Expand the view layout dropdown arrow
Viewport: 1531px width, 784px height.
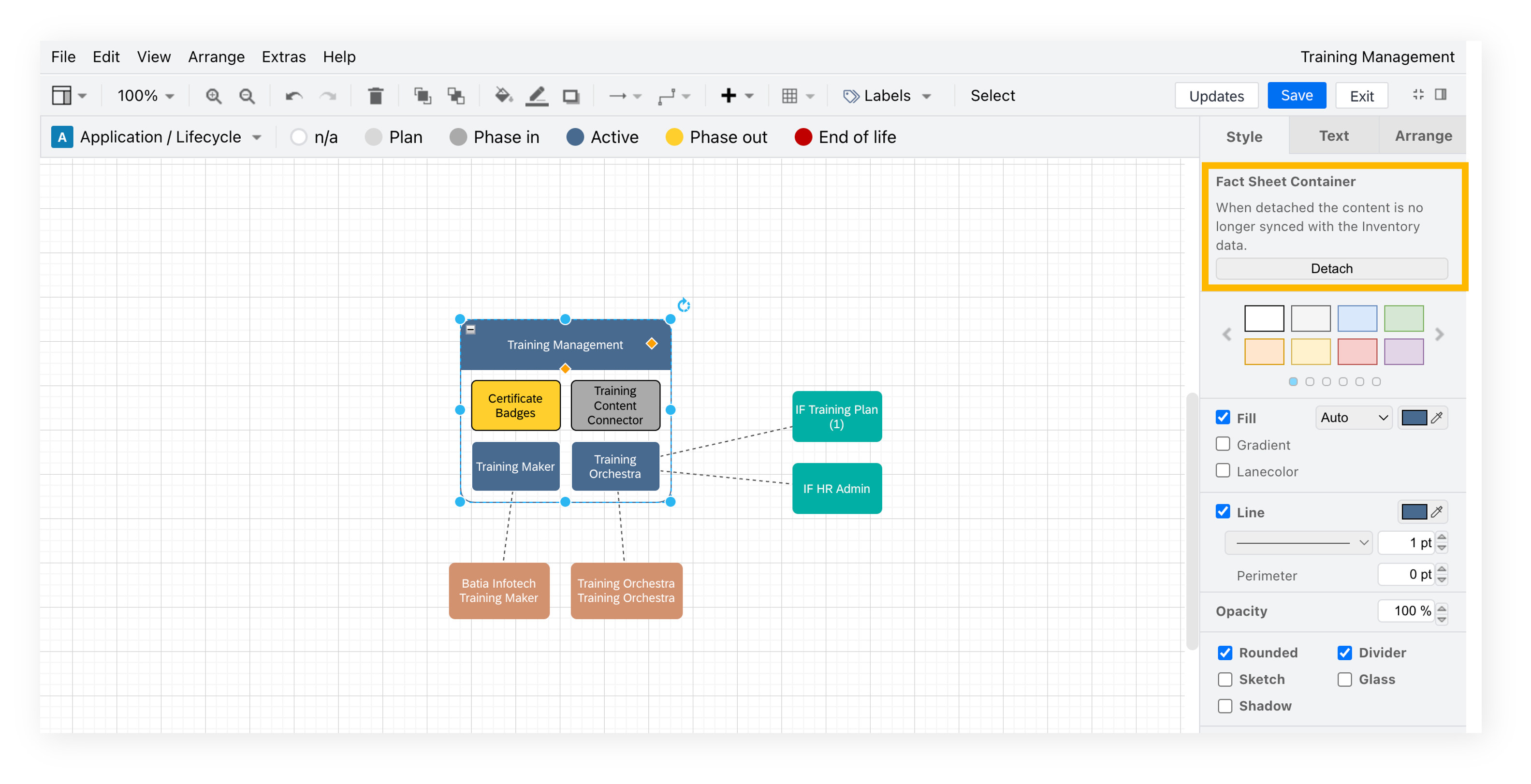tap(82, 96)
